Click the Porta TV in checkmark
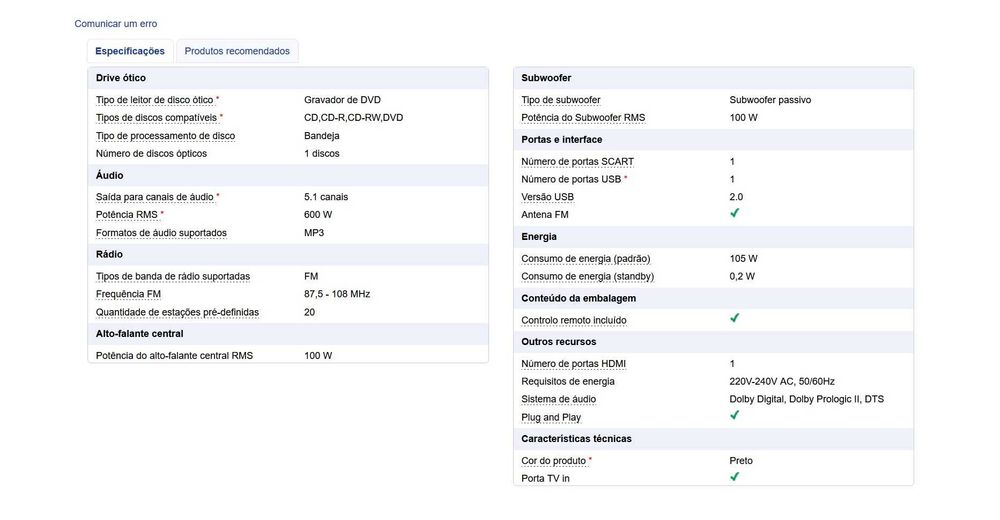The height and width of the screenshot is (520, 1000). click(734, 478)
